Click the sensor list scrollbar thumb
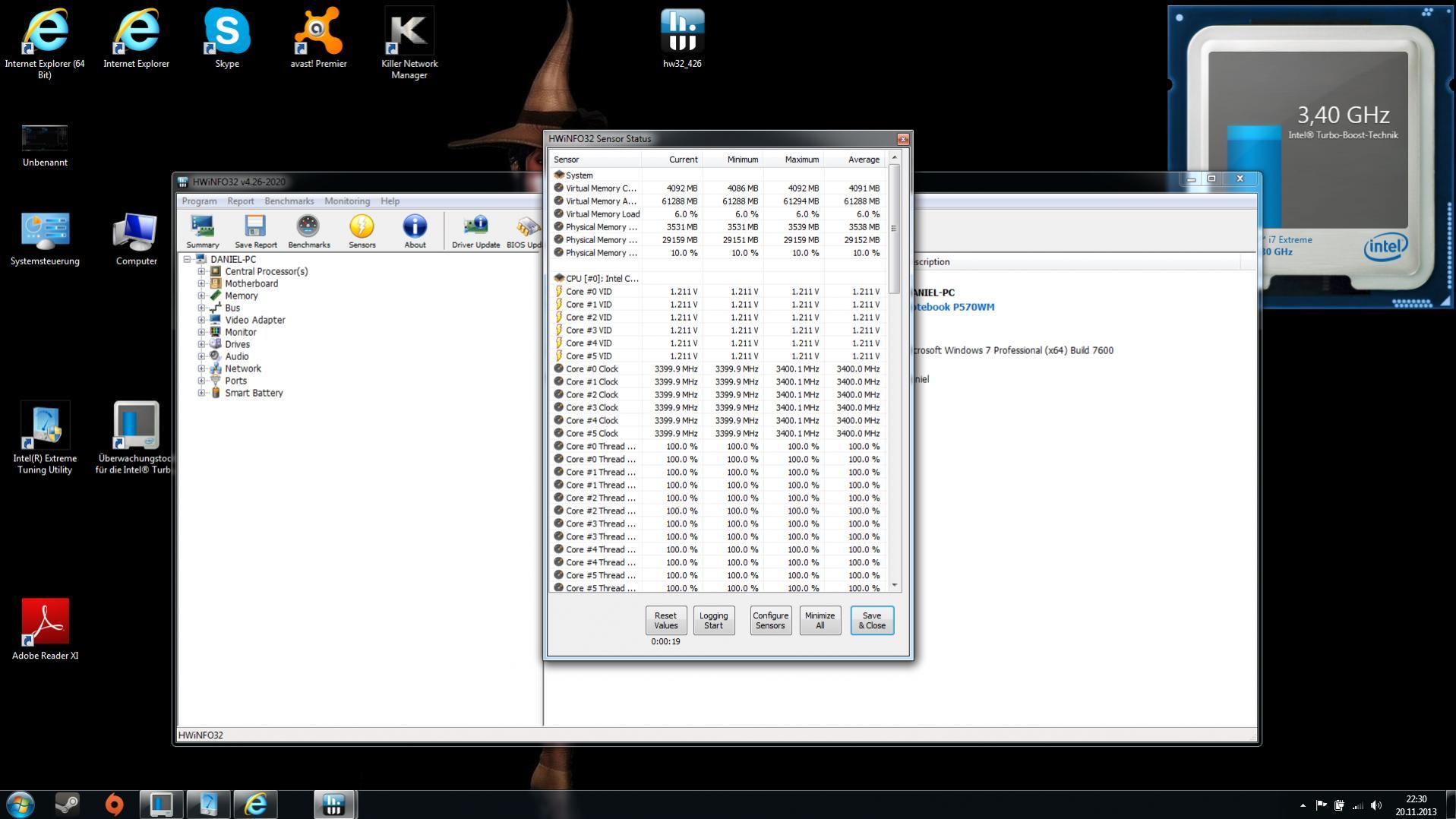This screenshot has height=819, width=1456. coord(894,228)
